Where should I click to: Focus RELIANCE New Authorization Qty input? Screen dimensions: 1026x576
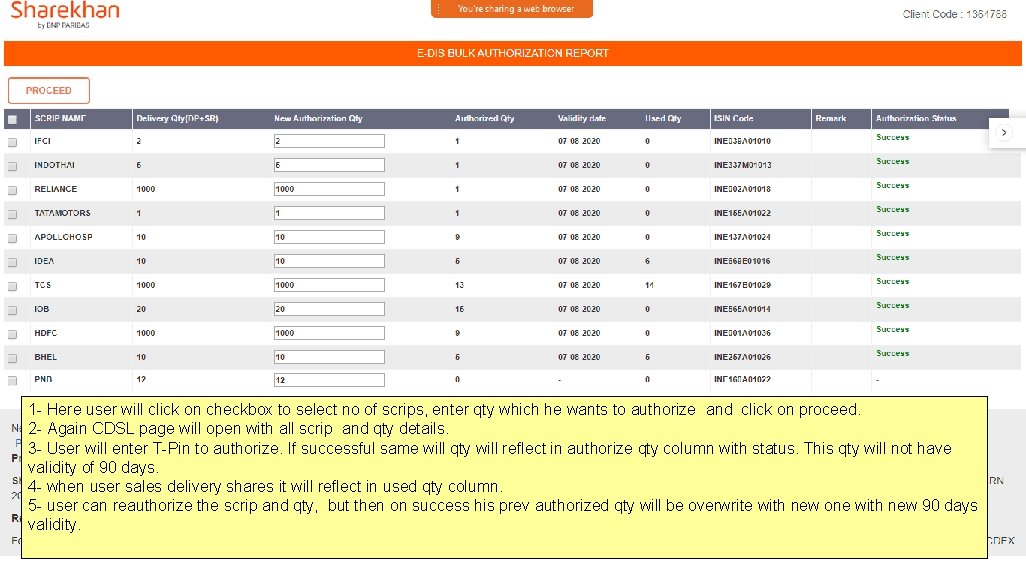point(329,189)
